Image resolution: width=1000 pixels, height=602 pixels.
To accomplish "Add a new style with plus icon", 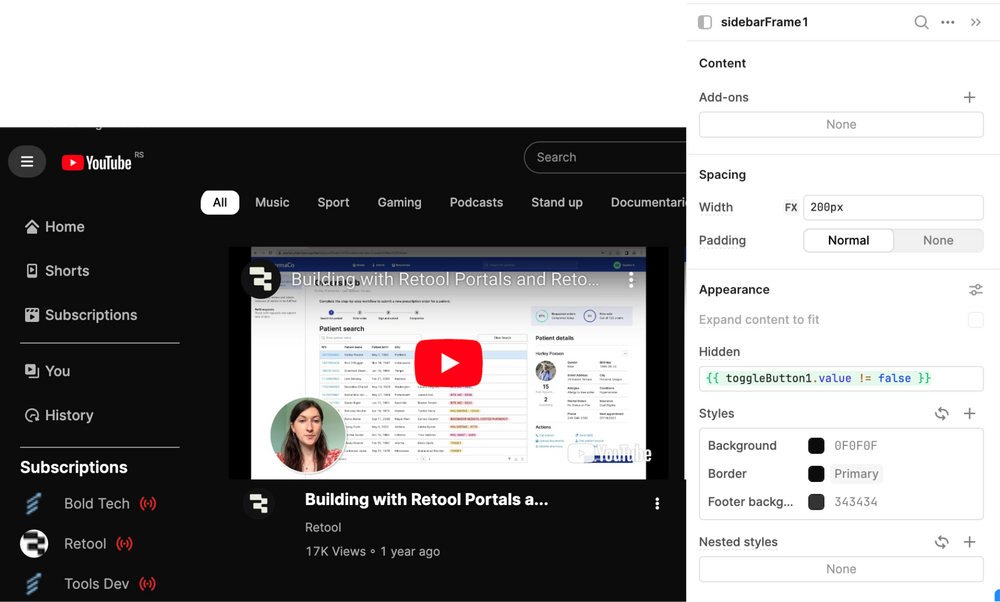I will pos(969,414).
